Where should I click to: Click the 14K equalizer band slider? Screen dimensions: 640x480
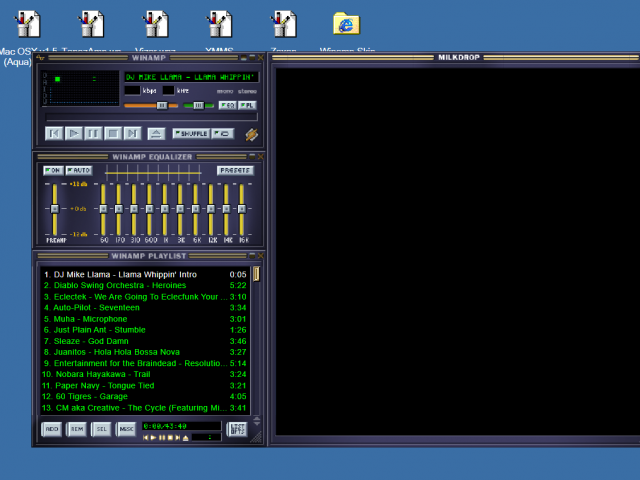click(x=226, y=209)
